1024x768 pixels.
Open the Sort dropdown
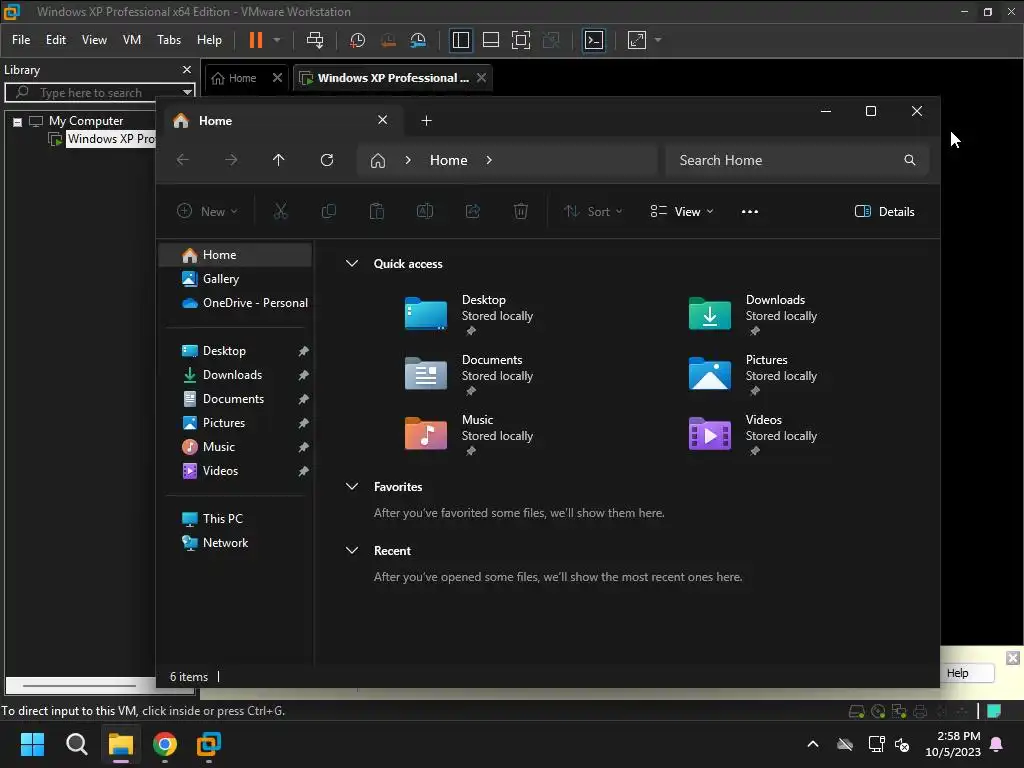pyautogui.click(x=593, y=212)
